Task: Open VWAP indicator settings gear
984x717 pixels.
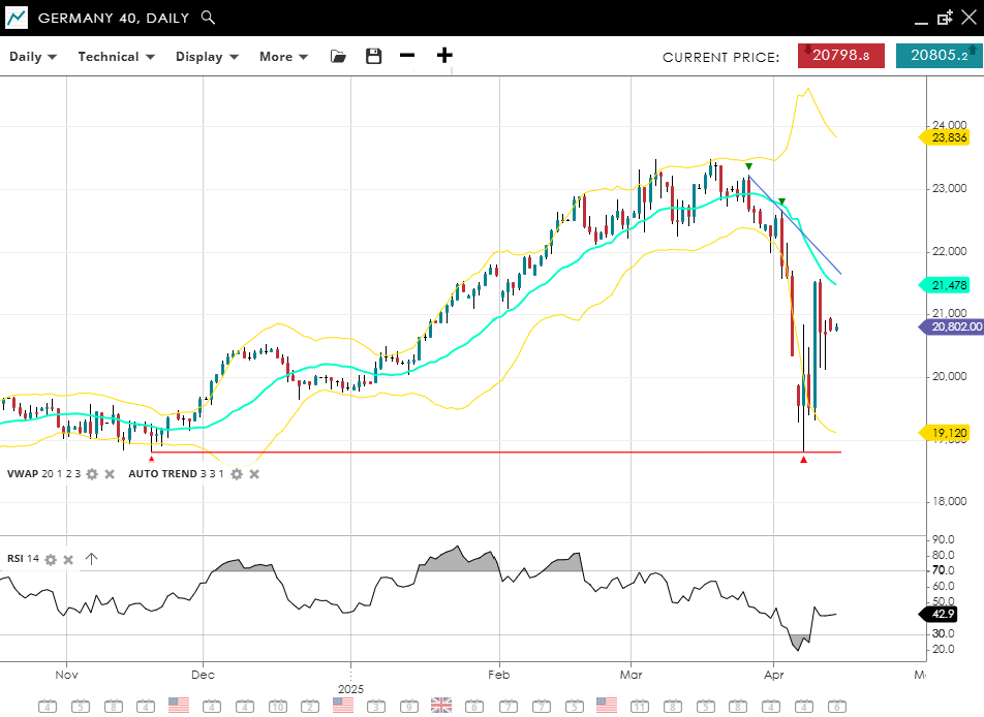Action: [x=92, y=473]
